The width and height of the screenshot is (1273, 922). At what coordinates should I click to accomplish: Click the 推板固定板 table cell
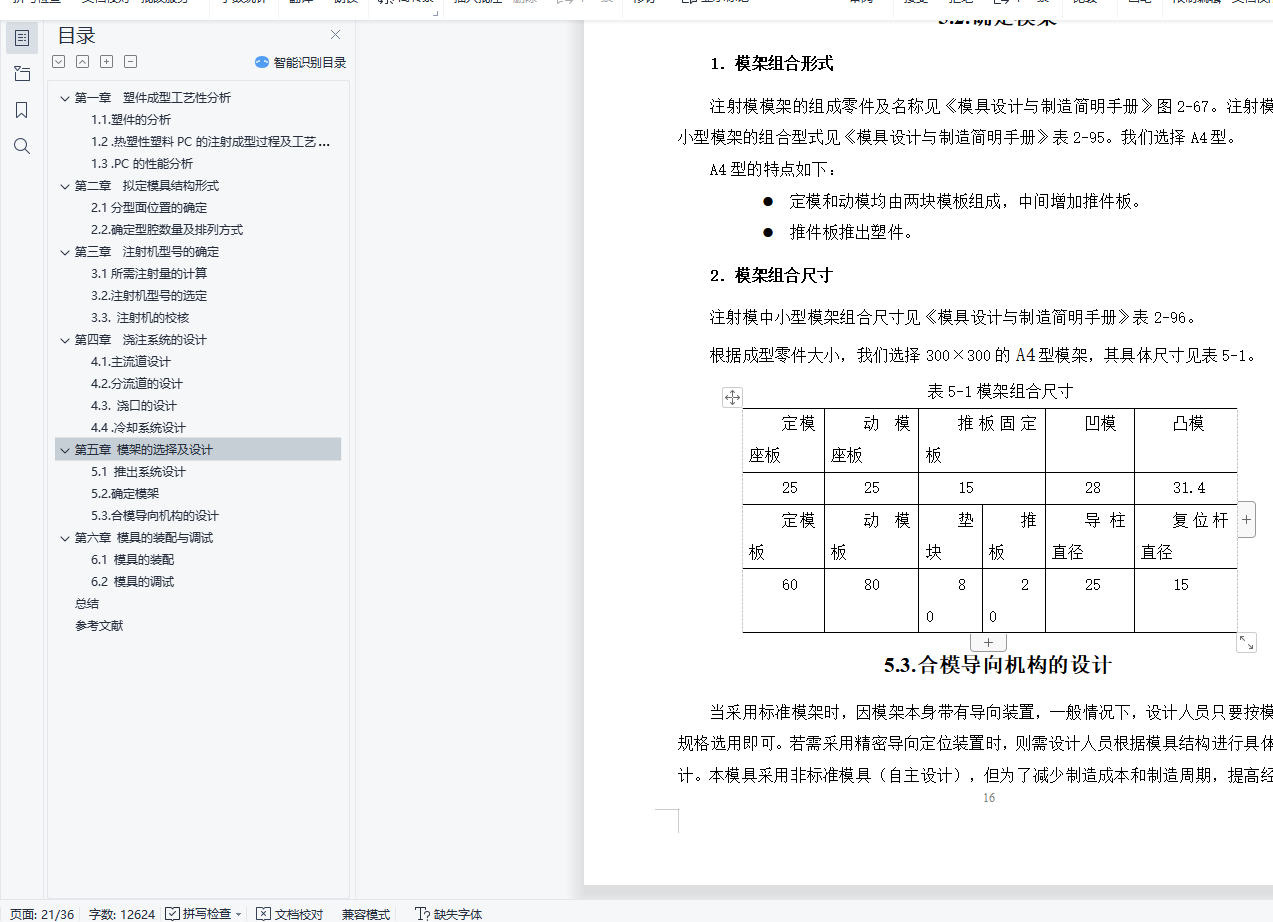point(982,440)
